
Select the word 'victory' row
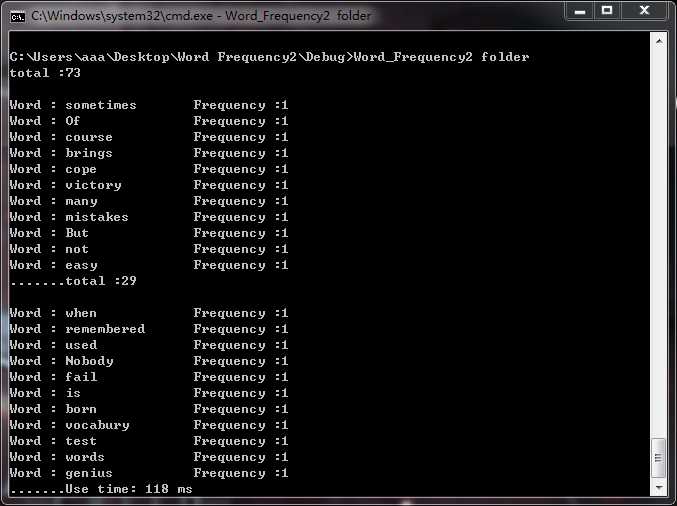[x=149, y=185]
